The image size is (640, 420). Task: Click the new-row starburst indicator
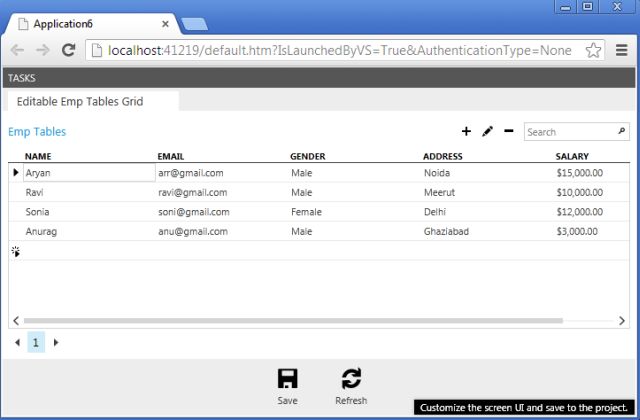pos(16,251)
